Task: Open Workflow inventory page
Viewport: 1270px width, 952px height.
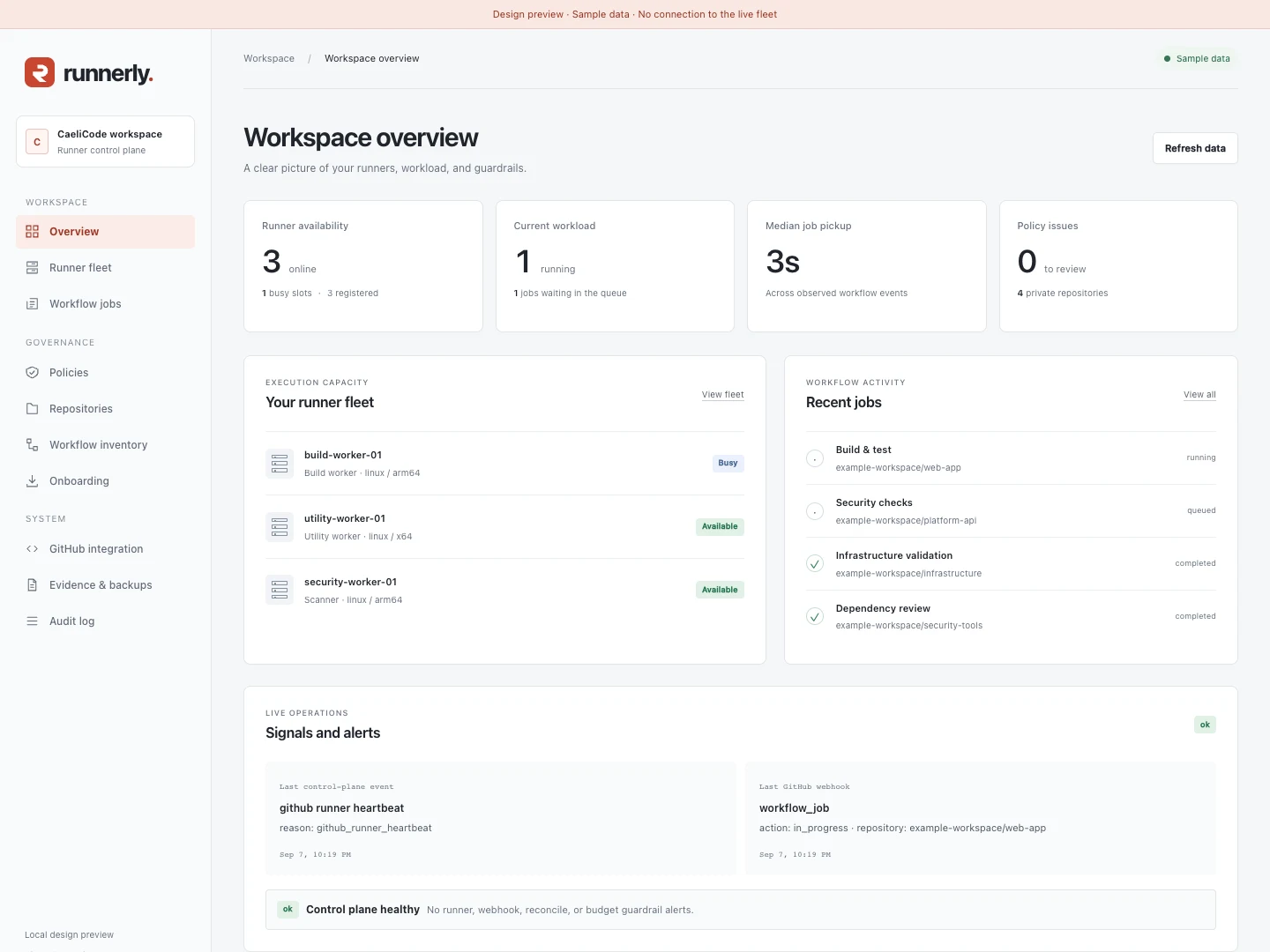Action: coord(105,445)
